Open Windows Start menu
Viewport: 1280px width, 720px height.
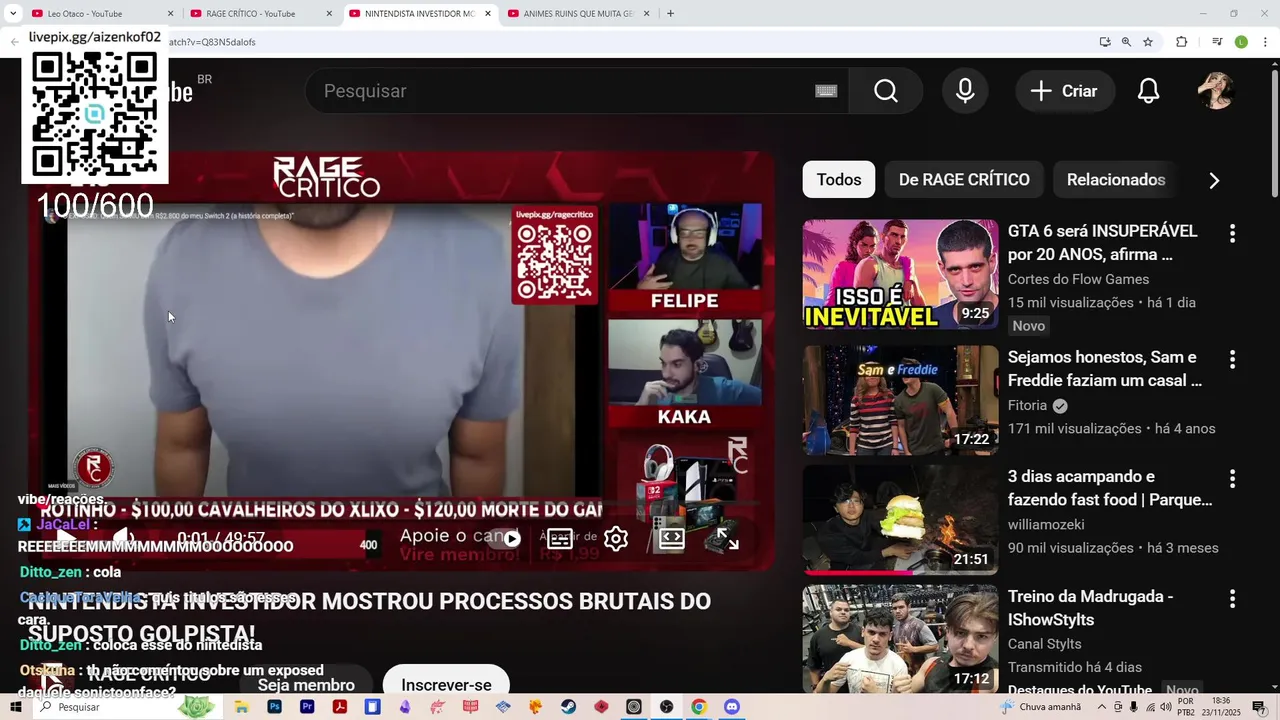coord(15,707)
